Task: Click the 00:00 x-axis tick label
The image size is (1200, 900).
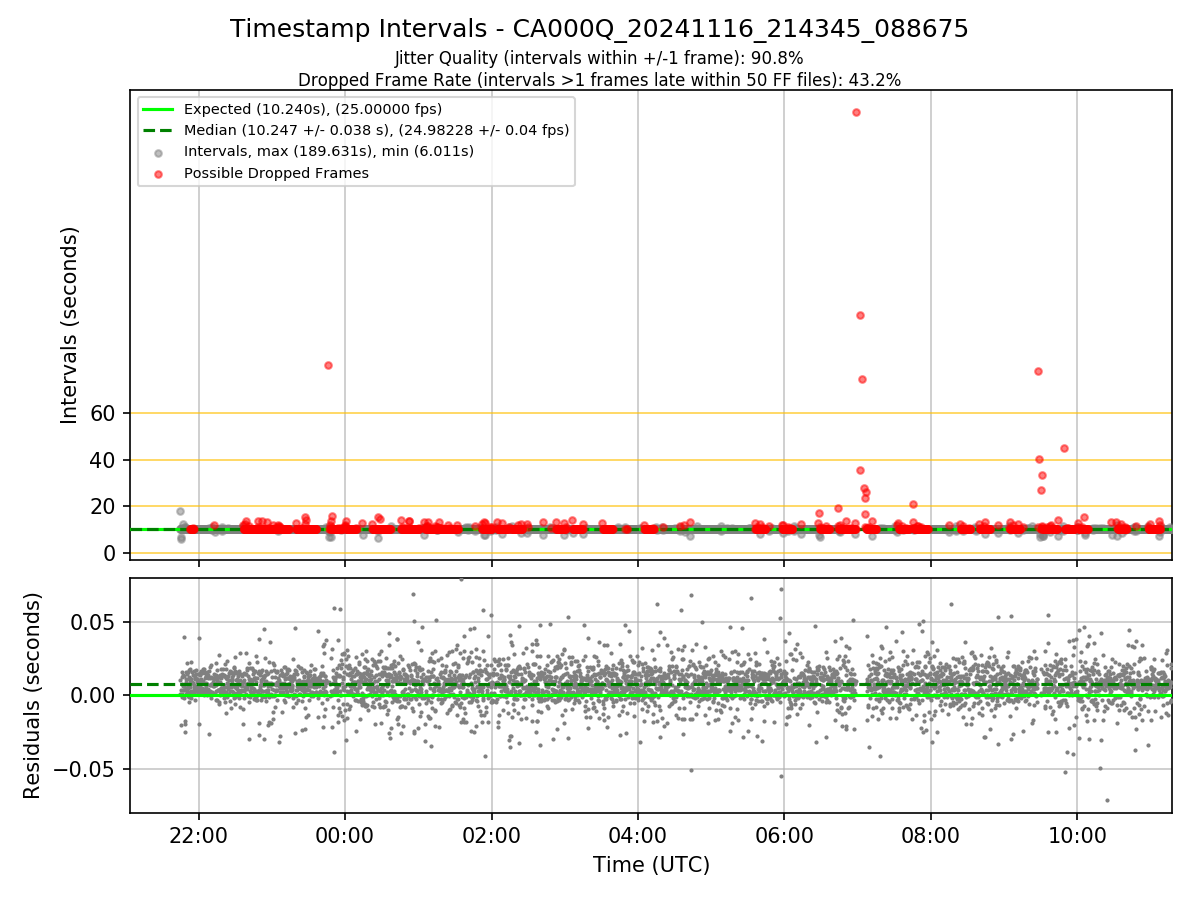Action: pos(345,834)
